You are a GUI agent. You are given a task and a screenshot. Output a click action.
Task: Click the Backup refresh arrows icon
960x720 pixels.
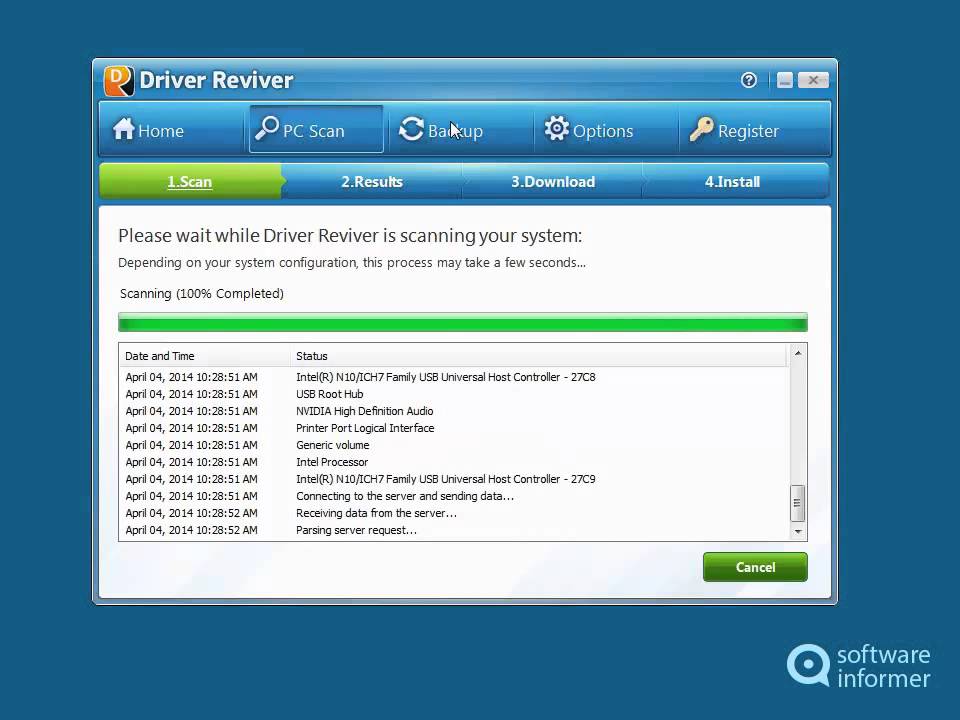click(x=411, y=129)
